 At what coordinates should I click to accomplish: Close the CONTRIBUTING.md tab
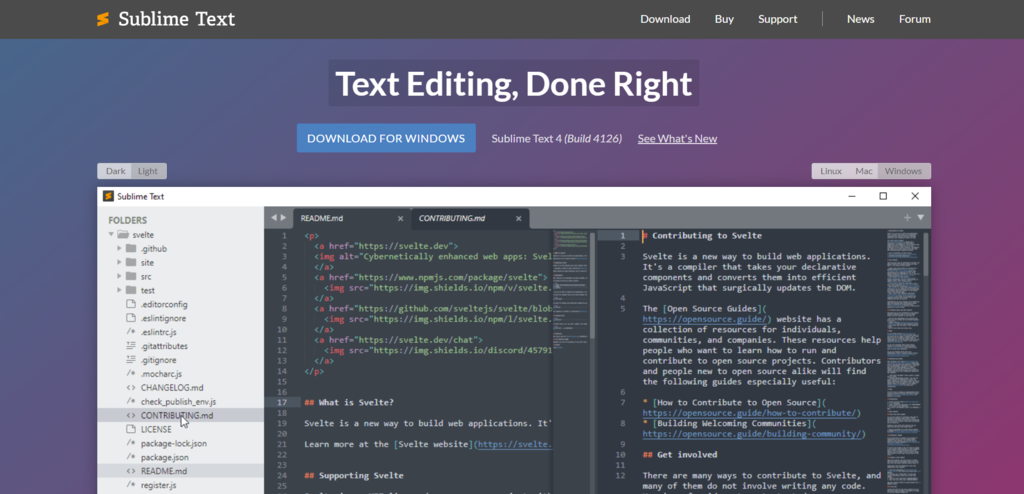click(518, 218)
